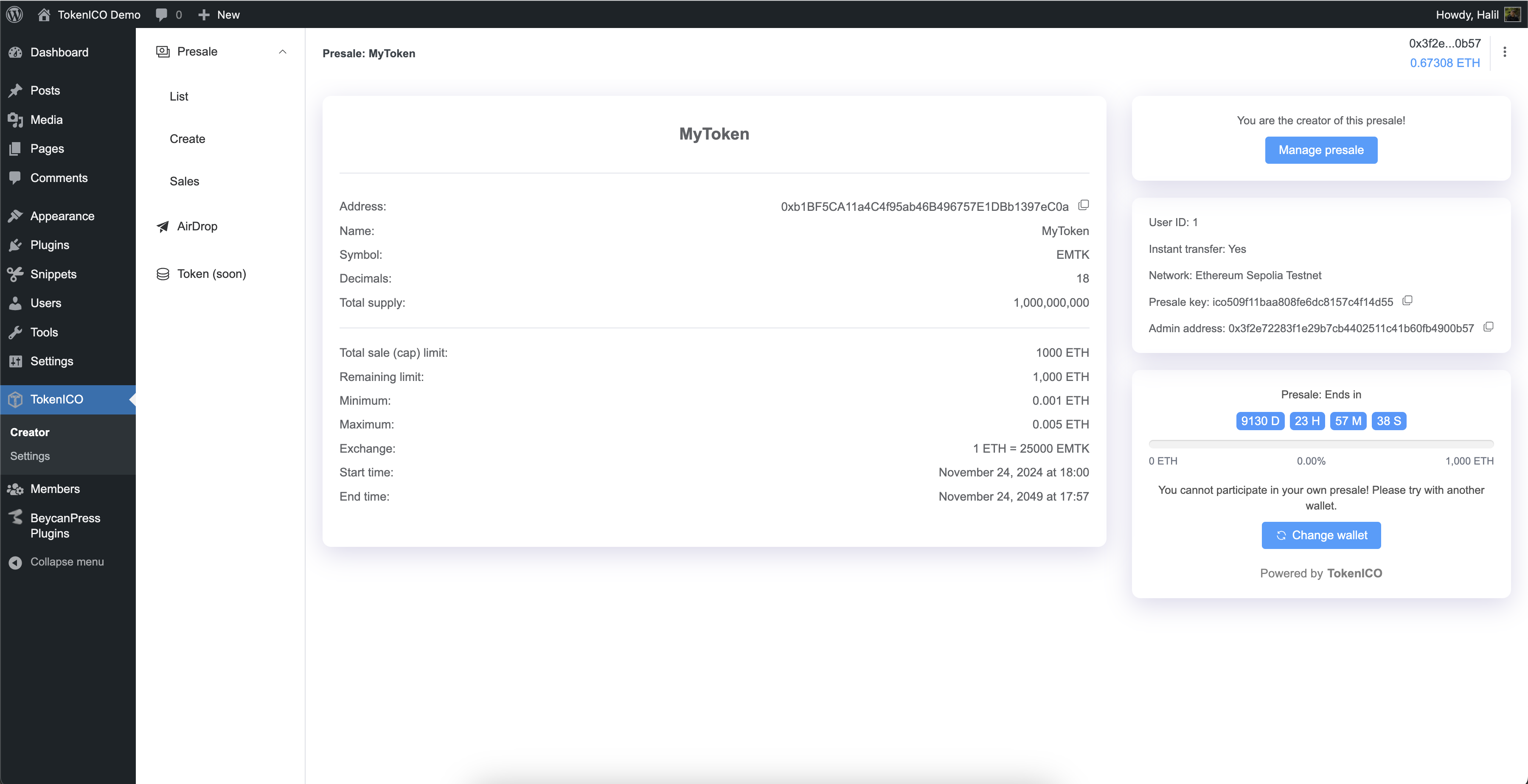Click the MyToken heading
Viewport: 1528px width, 784px height.
point(714,134)
